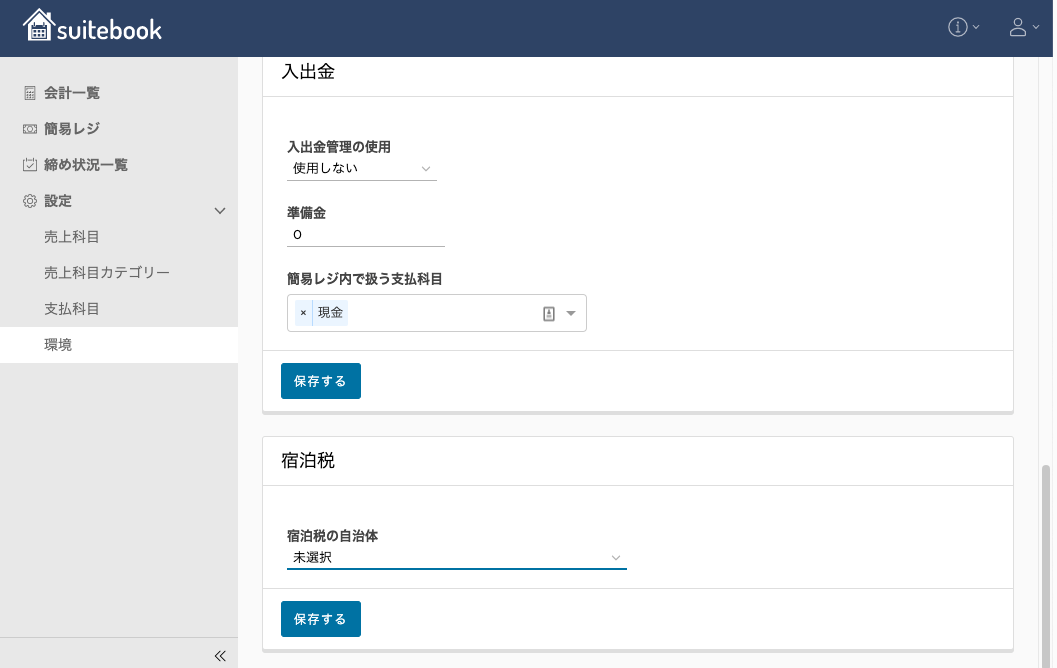Open the 入出金管理の使用 dropdown

[x=362, y=169]
